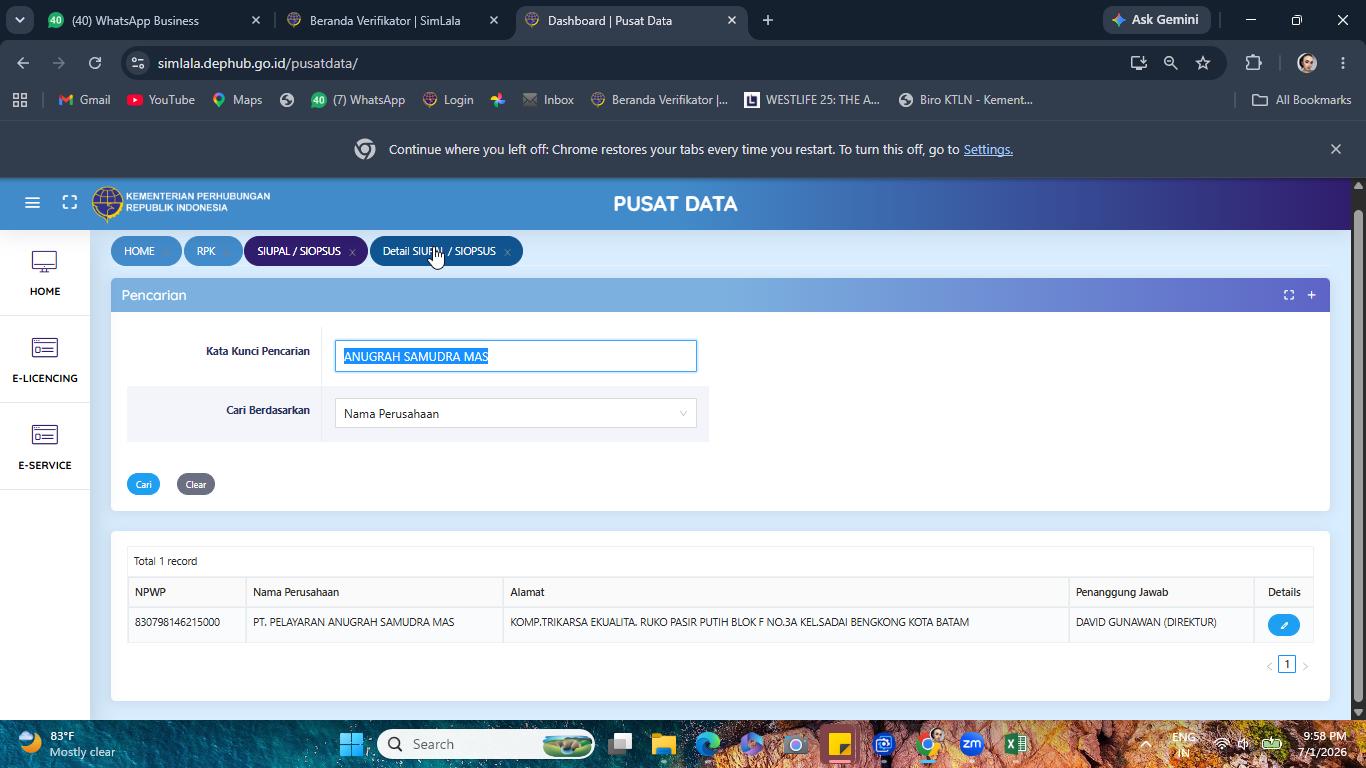Screen dimensions: 1366x768
Task: Open E-LICENCING in the left sidebar
Action: tap(45, 360)
